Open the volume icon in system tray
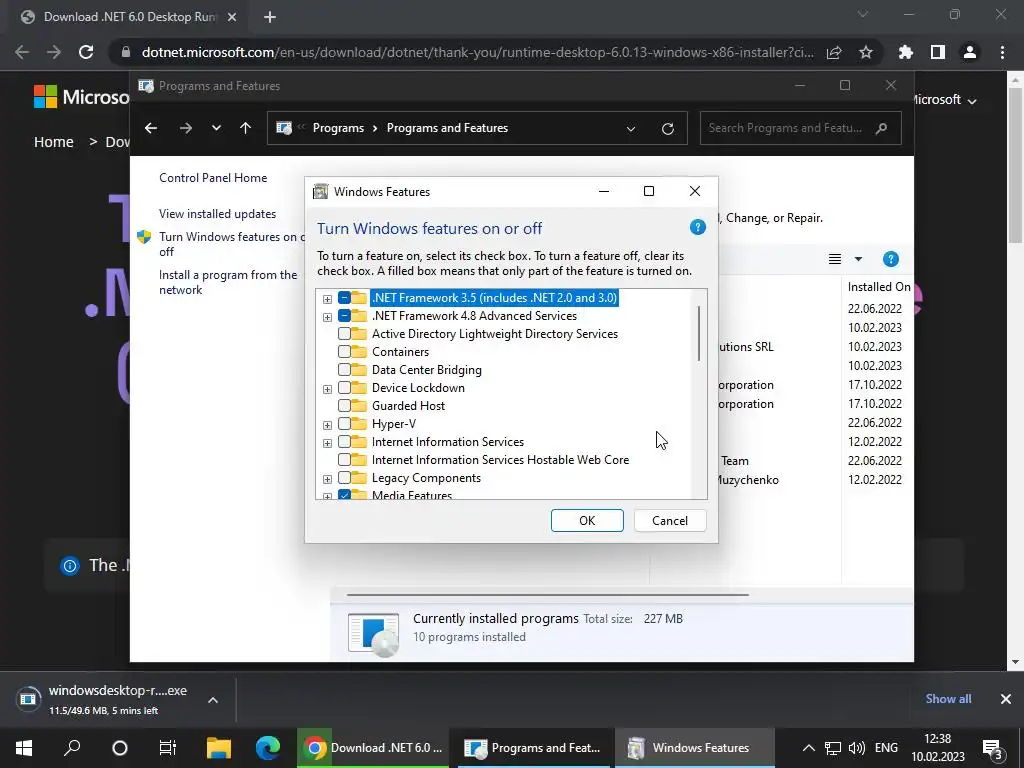 point(856,748)
